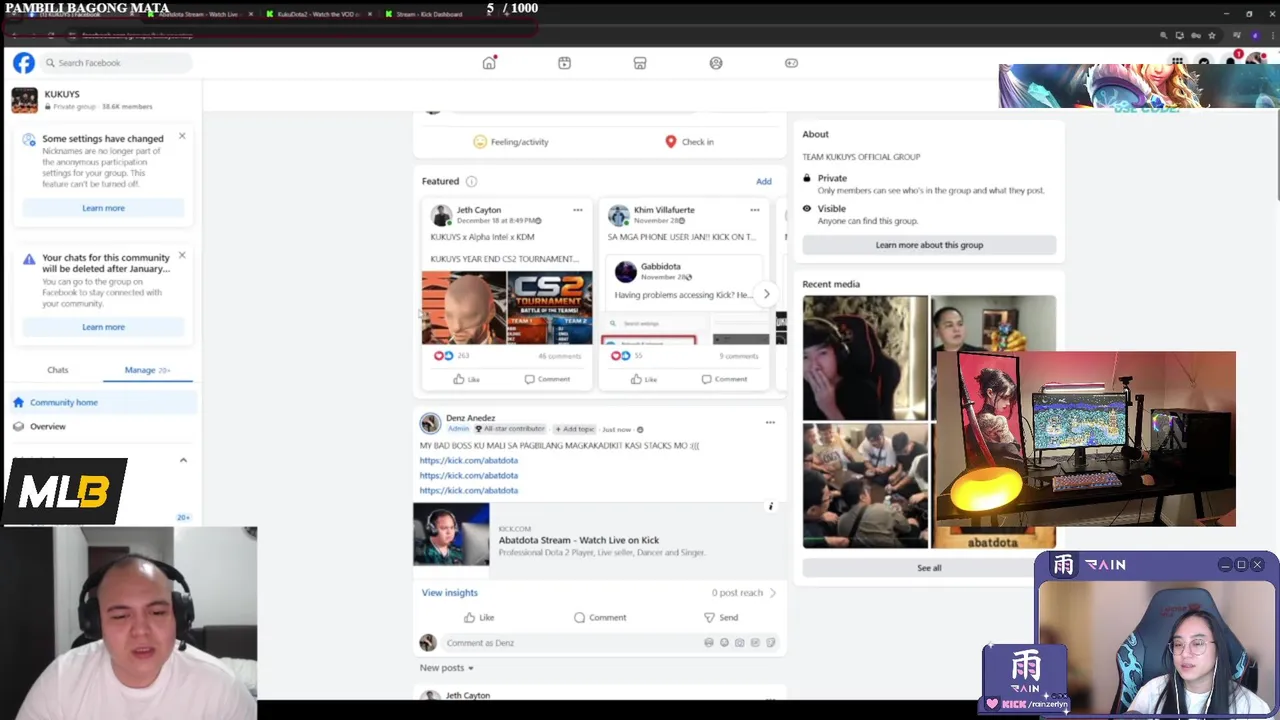Comment on the Denz Anedez post
1280x720 pixels.
[x=600, y=618]
